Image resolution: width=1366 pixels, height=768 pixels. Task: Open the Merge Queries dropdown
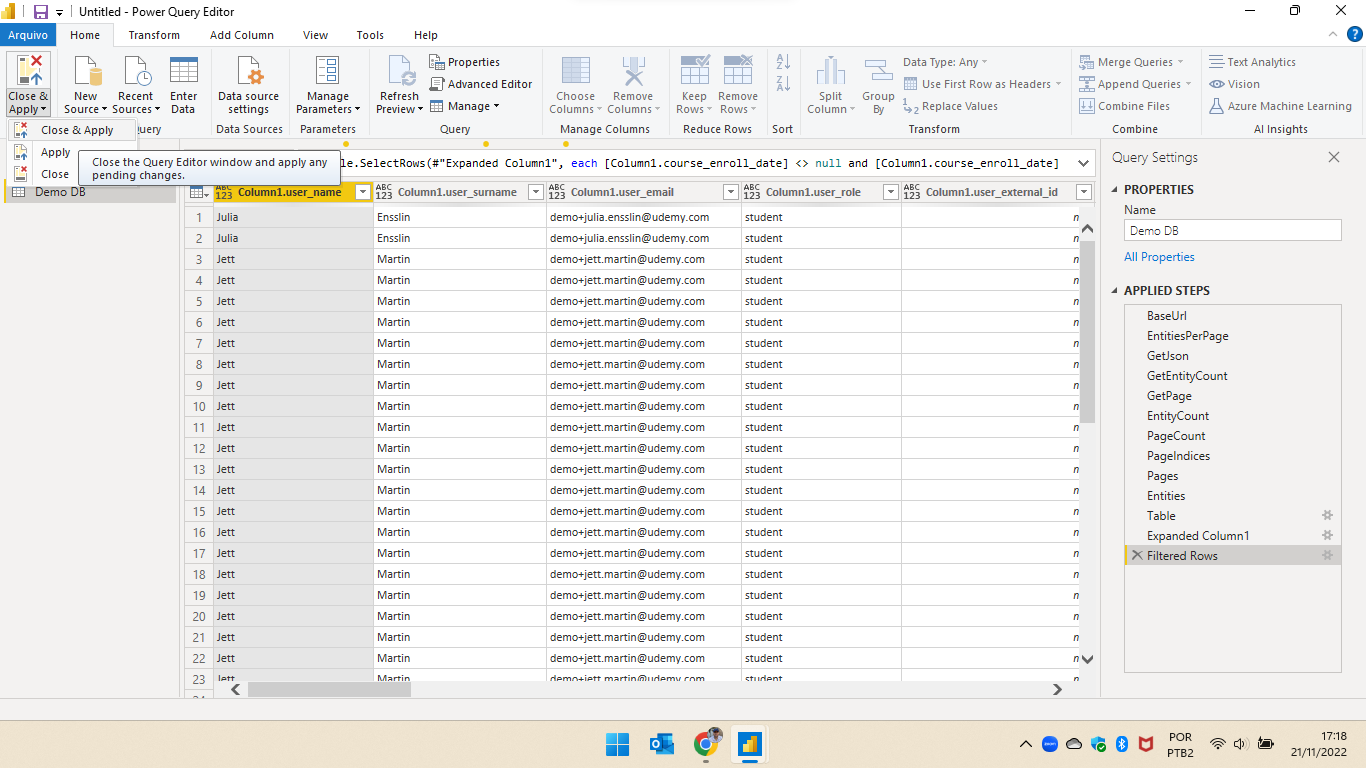click(x=1131, y=62)
